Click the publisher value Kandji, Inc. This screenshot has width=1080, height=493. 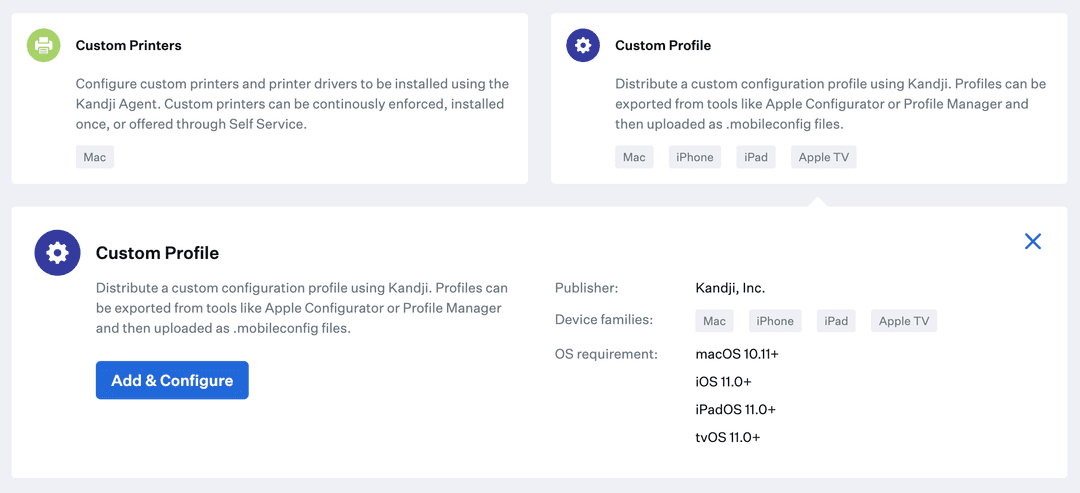coord(730,289)
